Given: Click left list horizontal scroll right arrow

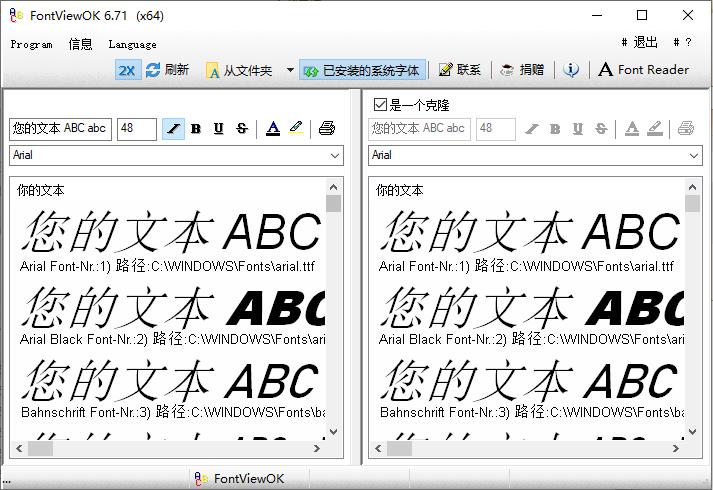Looking at the screenshot, I should [316, 449].
